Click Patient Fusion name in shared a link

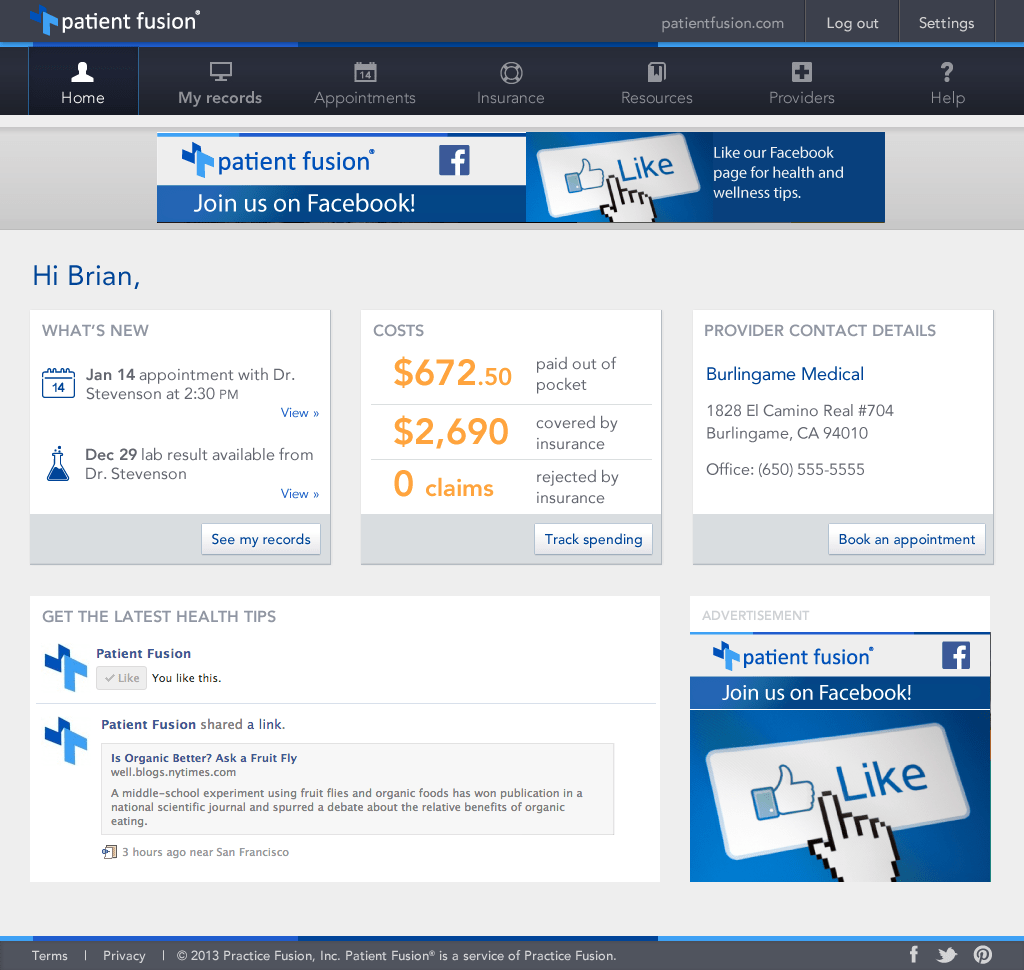coord(148,724)
